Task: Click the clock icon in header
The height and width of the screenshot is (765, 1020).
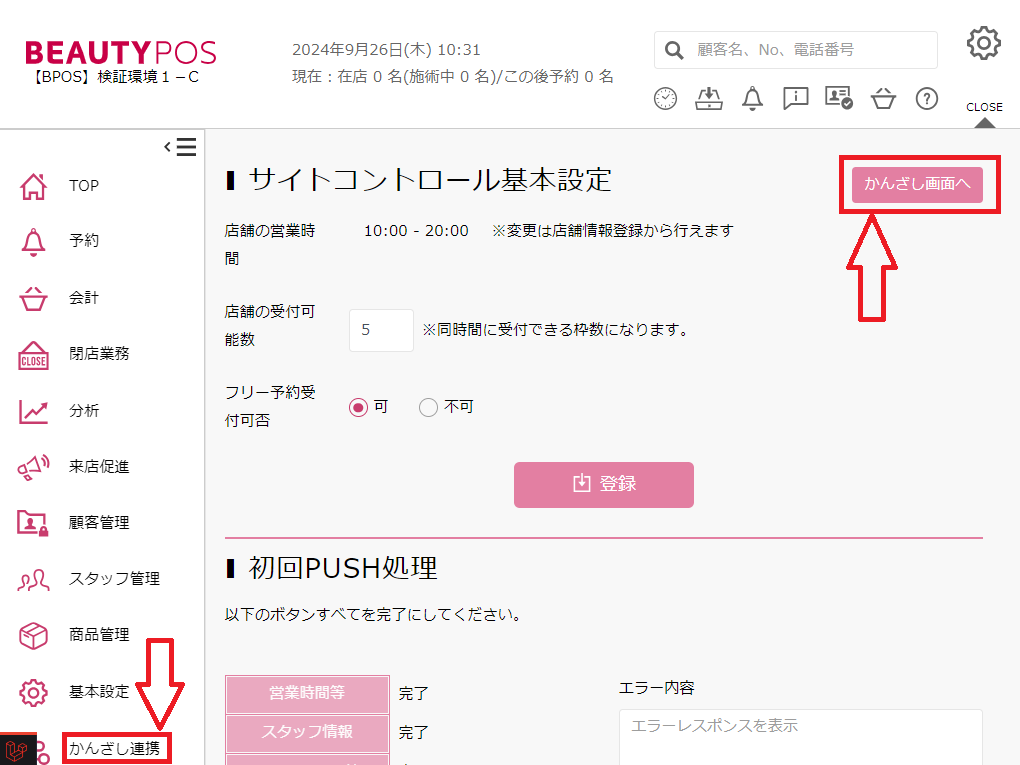Action: click(665, 98)
